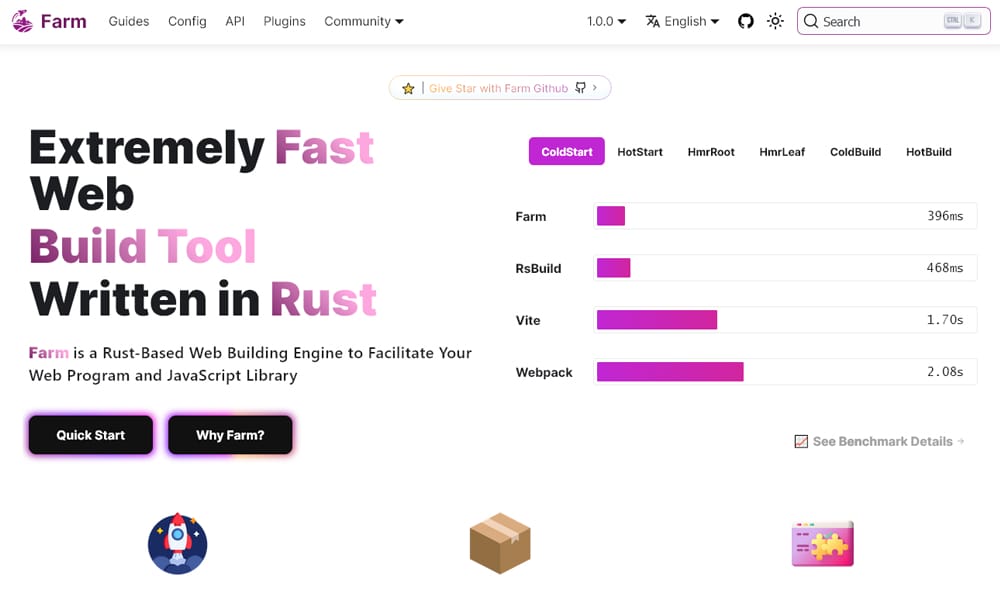Switch benchmark to HotStart mode
Viewport: 1000px width, 600px height.
coord(639,152)
